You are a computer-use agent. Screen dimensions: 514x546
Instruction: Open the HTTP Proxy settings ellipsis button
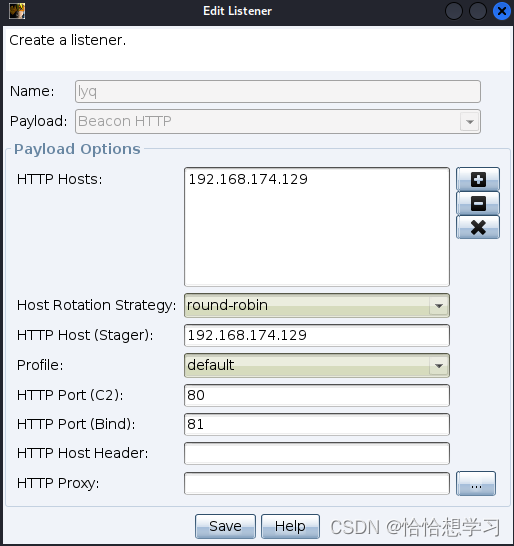coord(476,483)
